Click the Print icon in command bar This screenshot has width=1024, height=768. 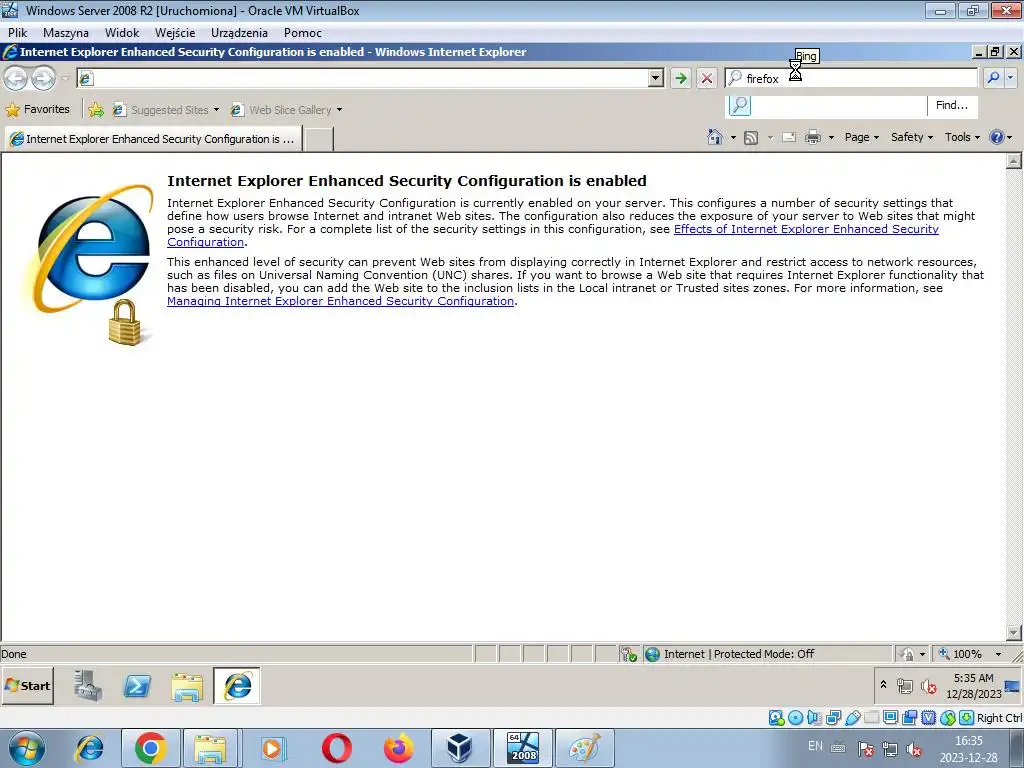click(x=813, y=137)
